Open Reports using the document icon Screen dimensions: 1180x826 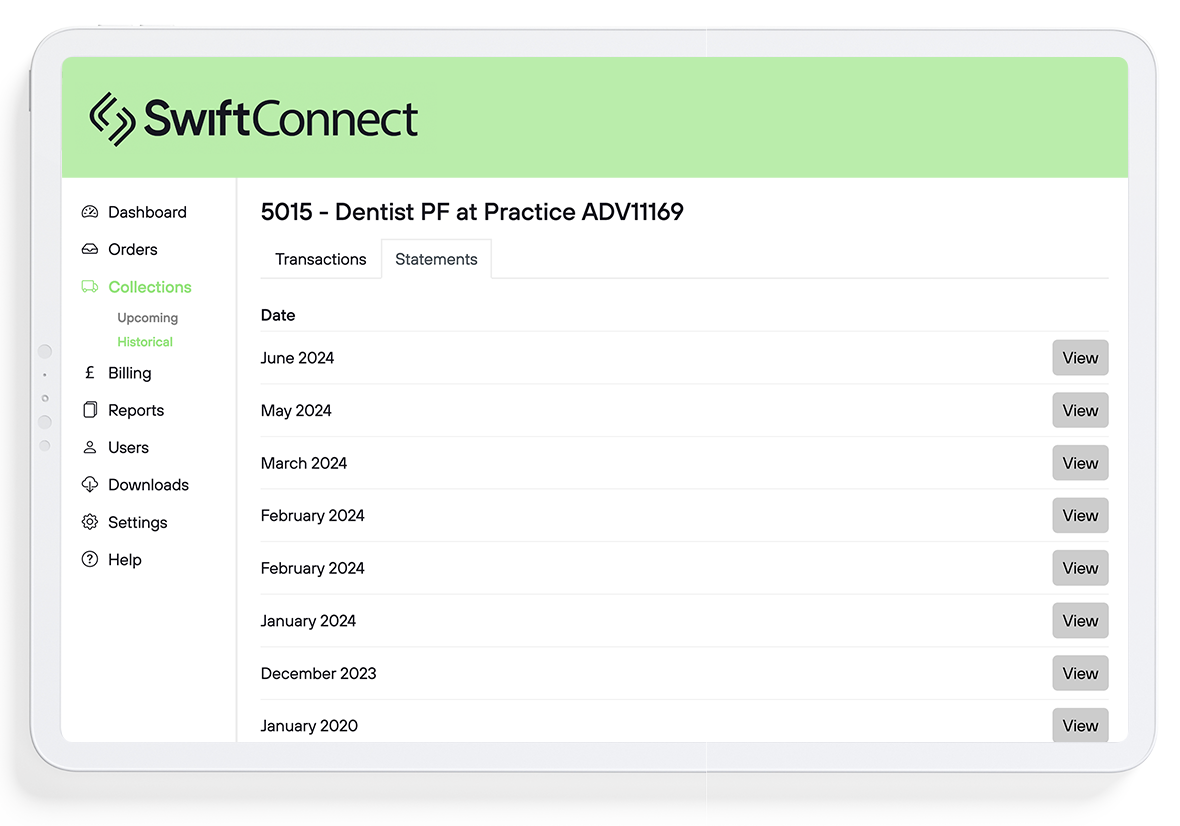tap(90, 410)
